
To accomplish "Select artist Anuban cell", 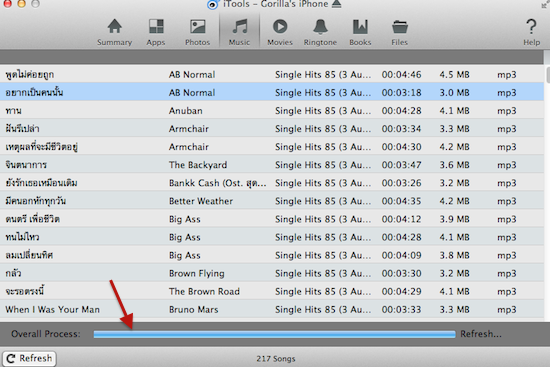I will point(186,111).
